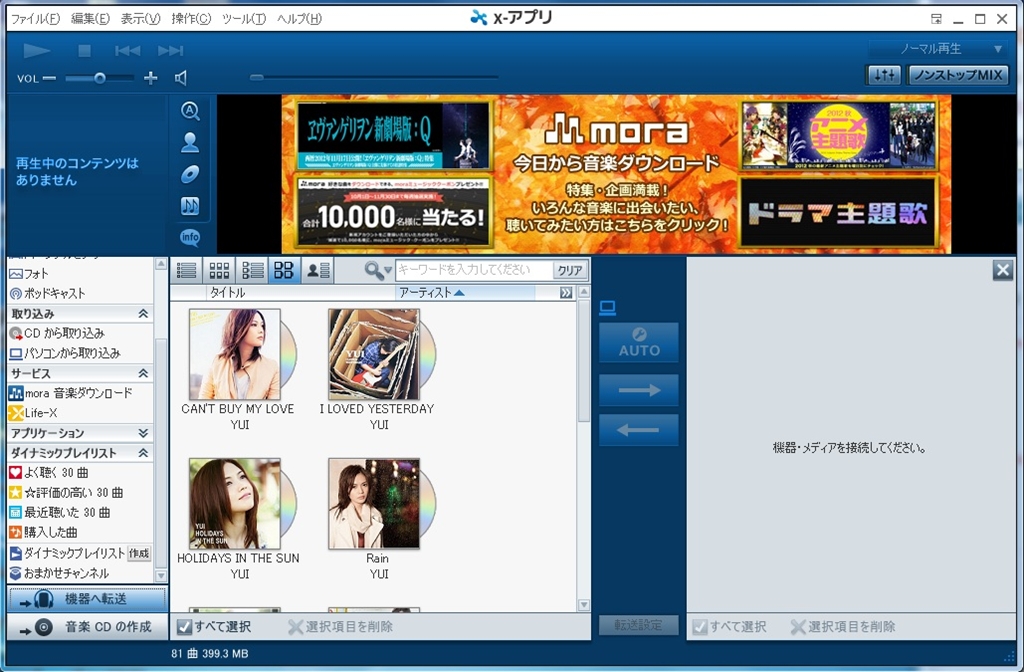The height and width of the screenshot is (672, 1024).
Task: Skip to the previous track
Action: point(127,50)
